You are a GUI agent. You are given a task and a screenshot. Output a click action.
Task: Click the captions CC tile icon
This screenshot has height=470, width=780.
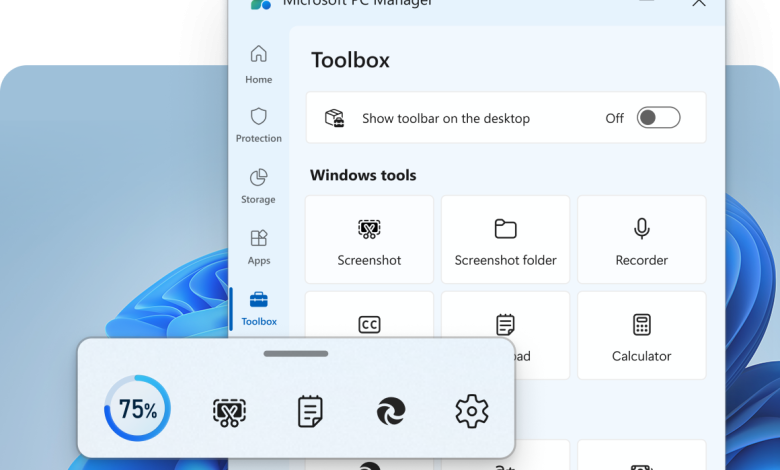[x=369, y=325]
